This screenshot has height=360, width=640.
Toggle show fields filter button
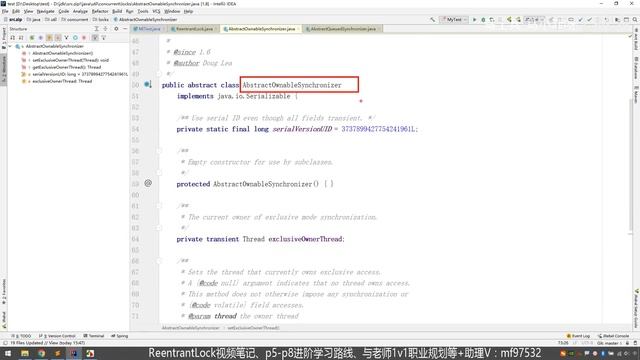(49, 38)
